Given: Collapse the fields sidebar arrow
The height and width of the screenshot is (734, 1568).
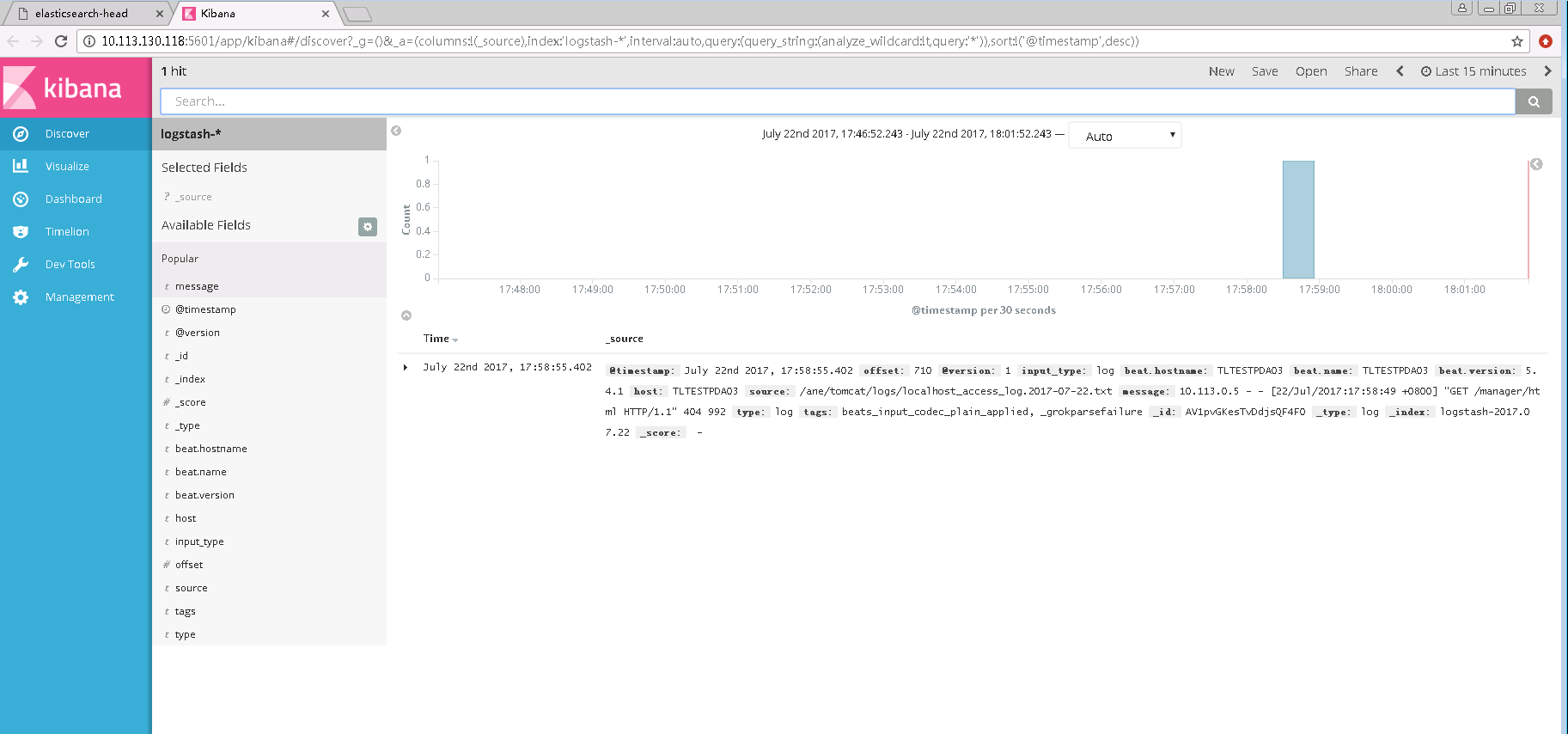Looking at the screenshot, I should point(396,131).
